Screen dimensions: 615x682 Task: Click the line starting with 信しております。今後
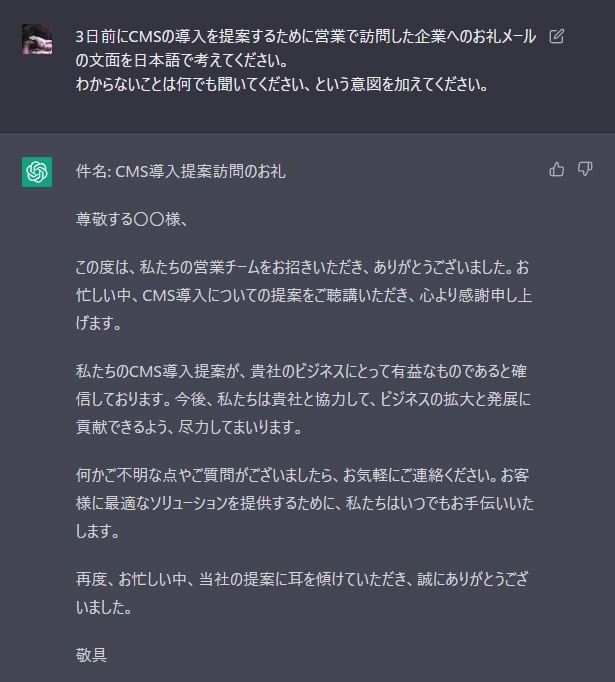pyautogui.click(x=303, y=399)
